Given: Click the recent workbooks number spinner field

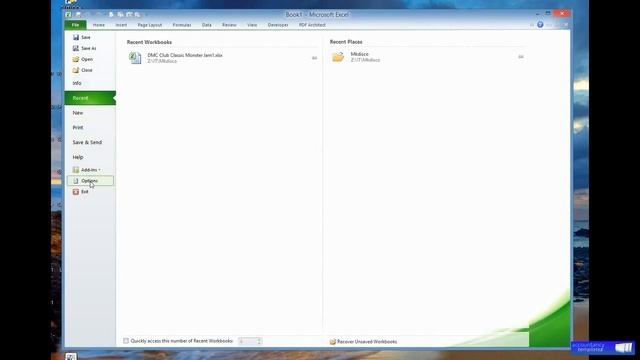Looking at the screenshot, I should tap(250, 341).
